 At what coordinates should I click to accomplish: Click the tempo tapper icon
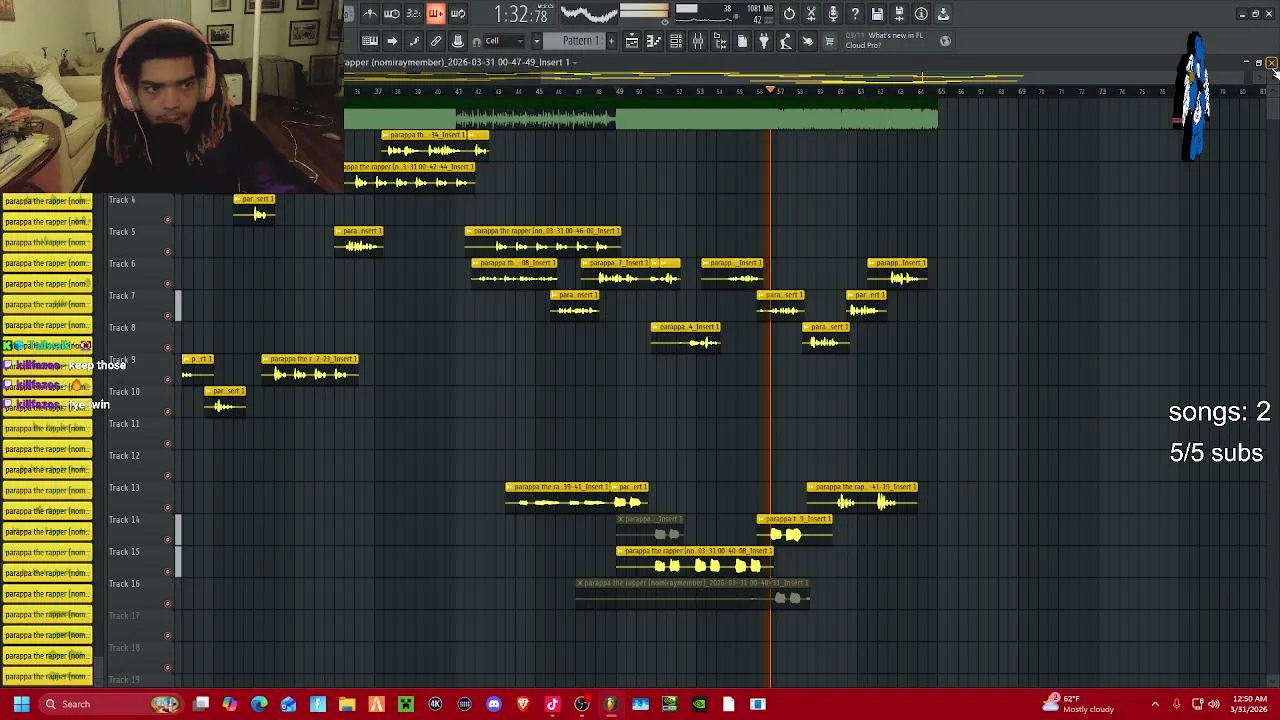click(786, 41)
